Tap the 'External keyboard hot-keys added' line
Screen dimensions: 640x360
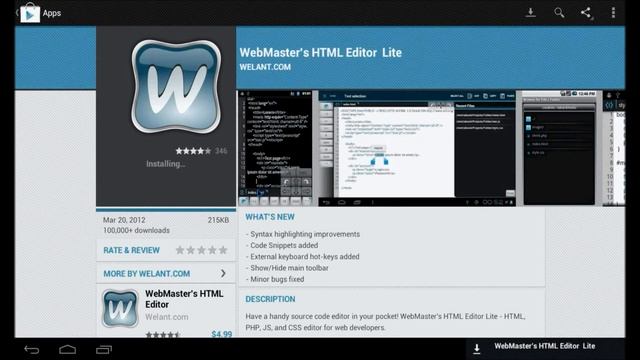[x=302, y=257]
